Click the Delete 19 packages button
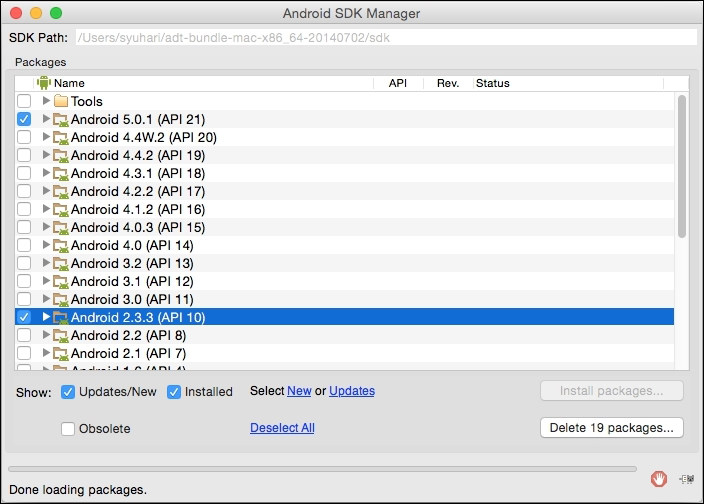The width and height of the screenshot is (704, 504). [611, 428]
